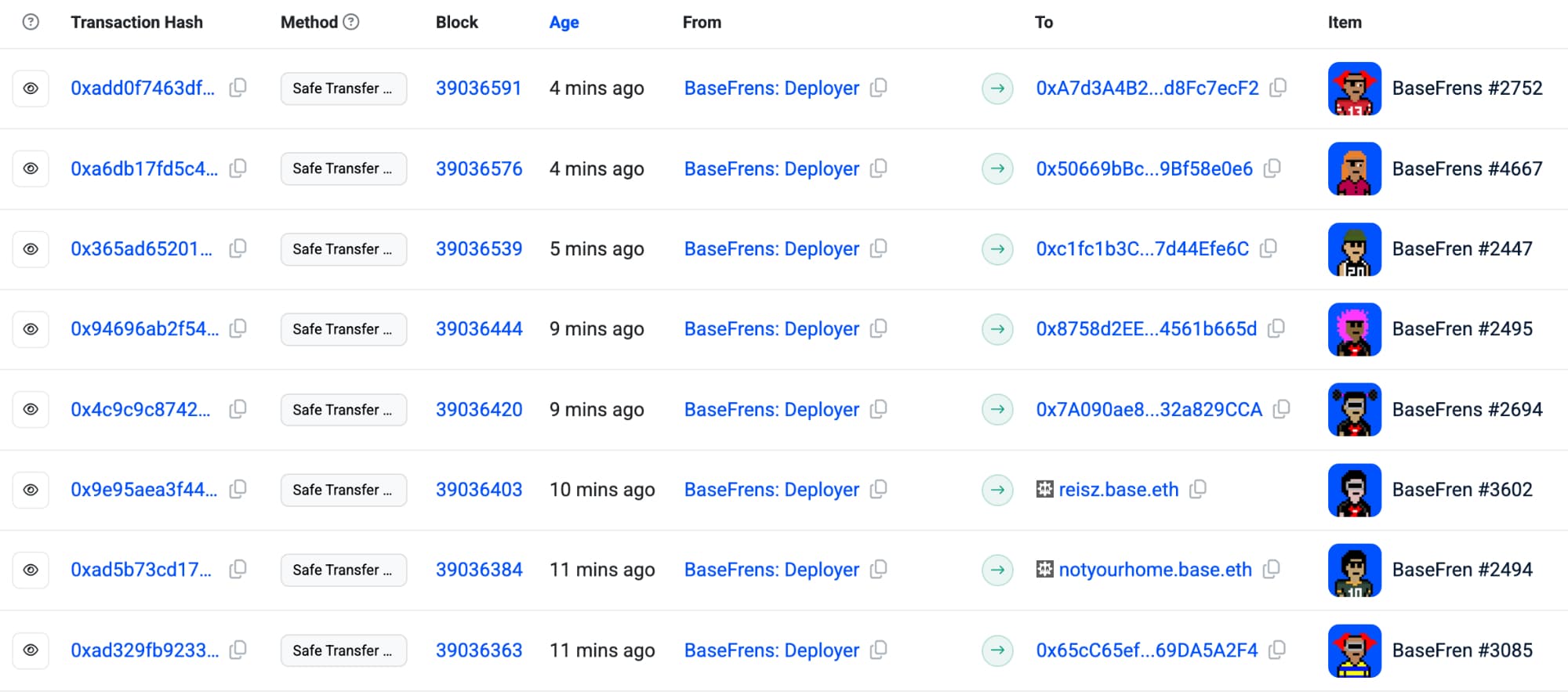Click the arrow icon in the 39036444 row
Image resolution: width=1568 pixels, height=699 pixels.
pos(997,329)
